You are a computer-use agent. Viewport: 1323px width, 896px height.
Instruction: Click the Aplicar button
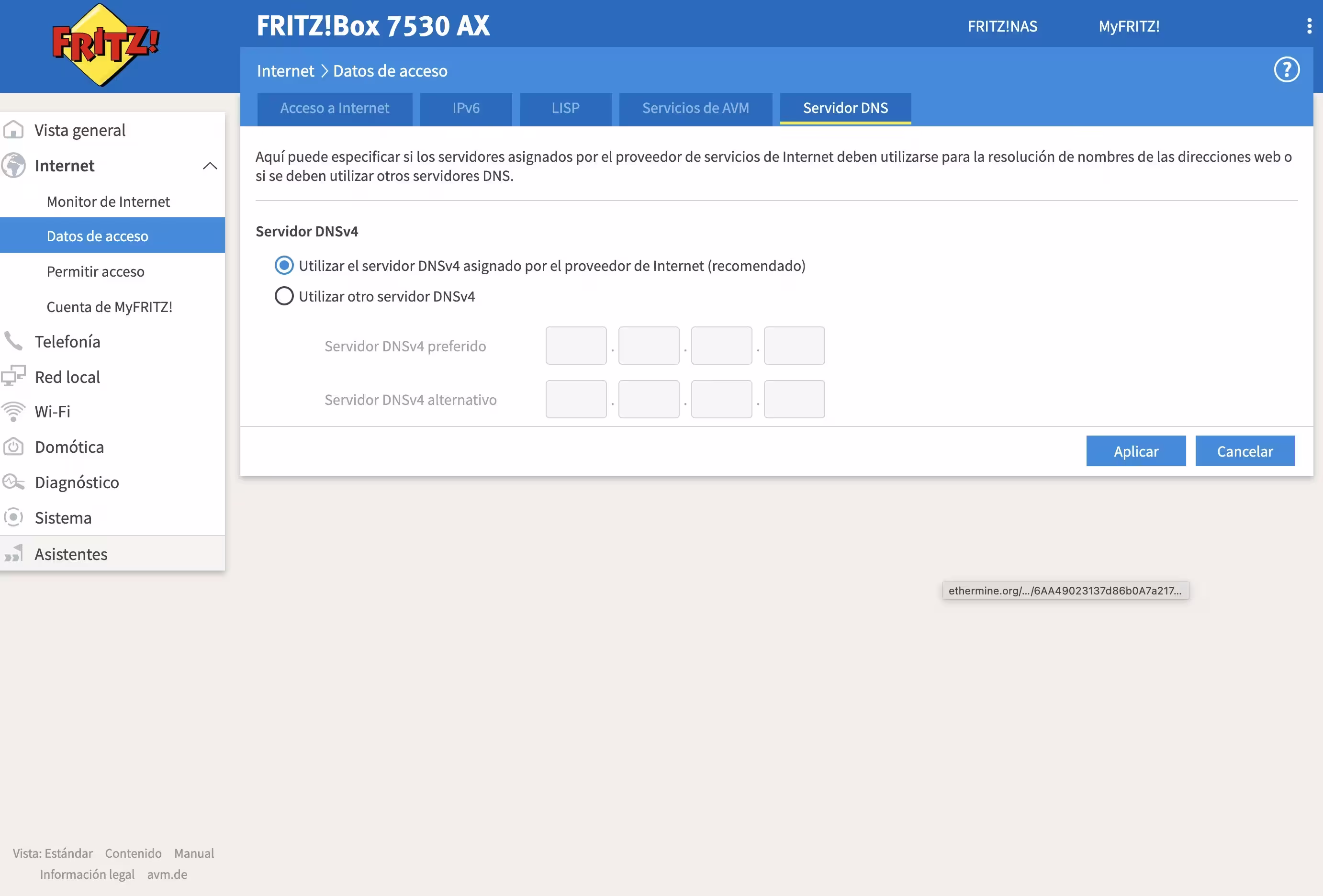click(x=1136, y=451)
